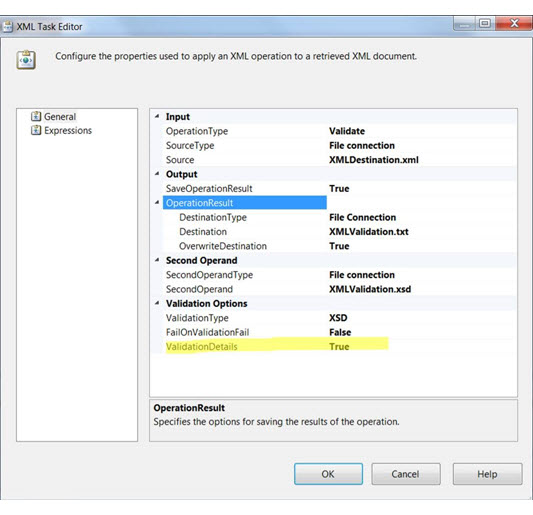Image resolution: width=533 pixels, height=515 pixels.
Task: Open the General page
Action: click(60, 117)
